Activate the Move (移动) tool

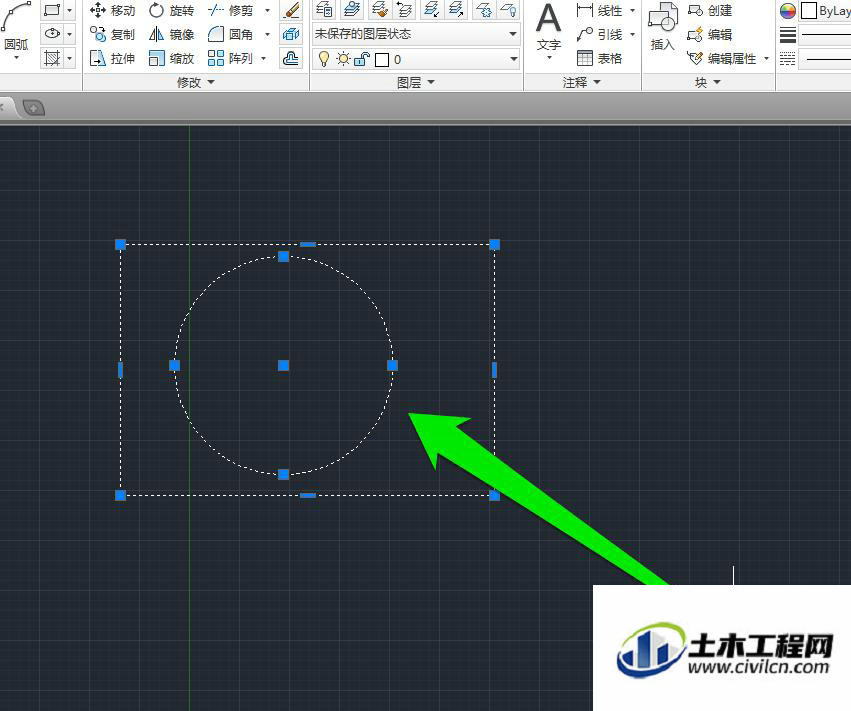point(112,10)
